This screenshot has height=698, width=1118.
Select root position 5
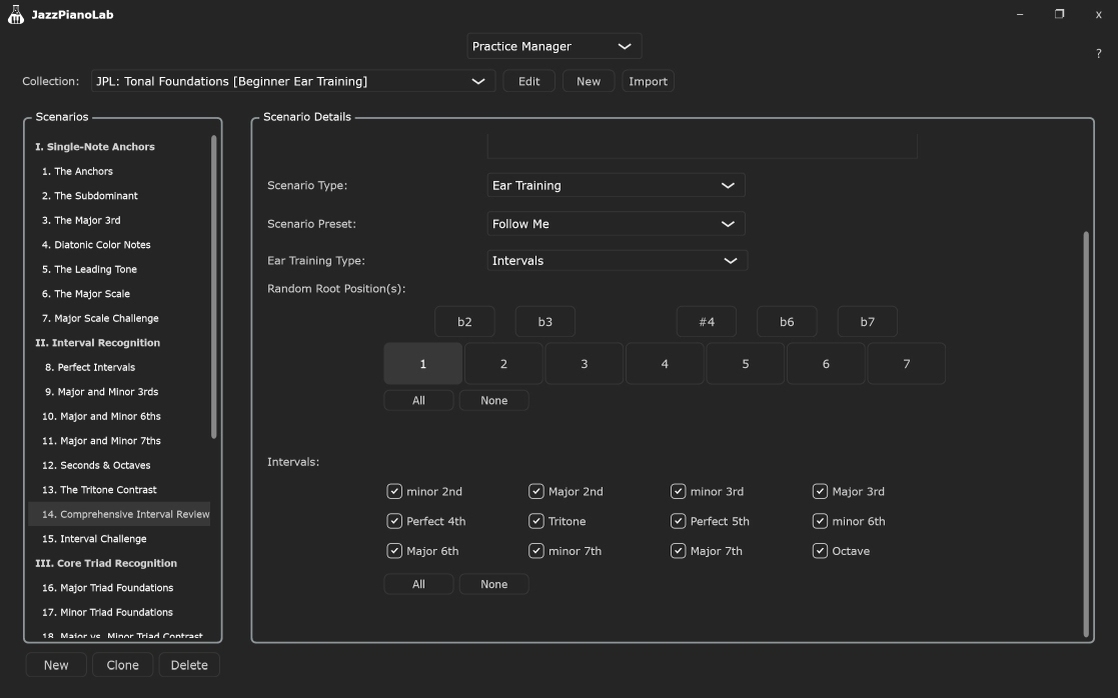(x=745, y=364)
